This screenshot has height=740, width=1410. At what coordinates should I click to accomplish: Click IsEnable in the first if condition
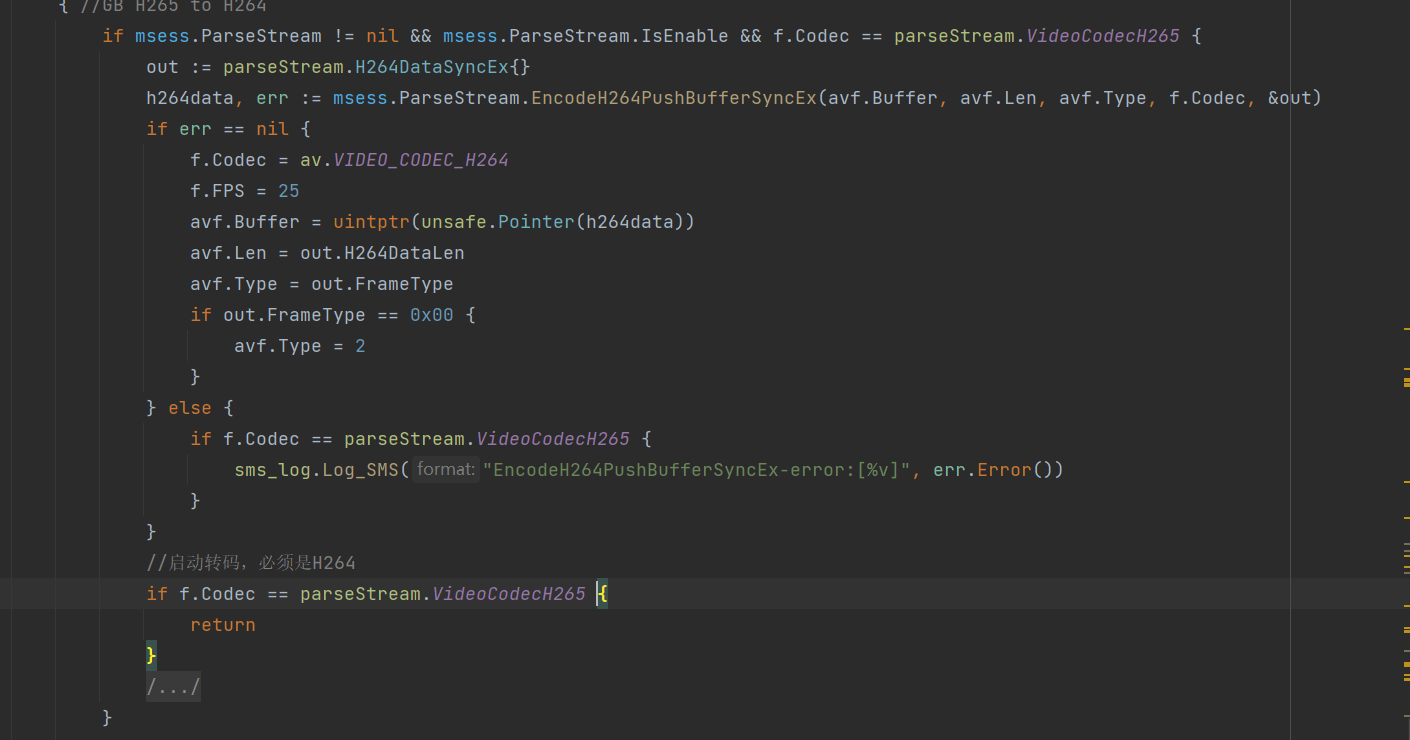click(x=684, y=36)
